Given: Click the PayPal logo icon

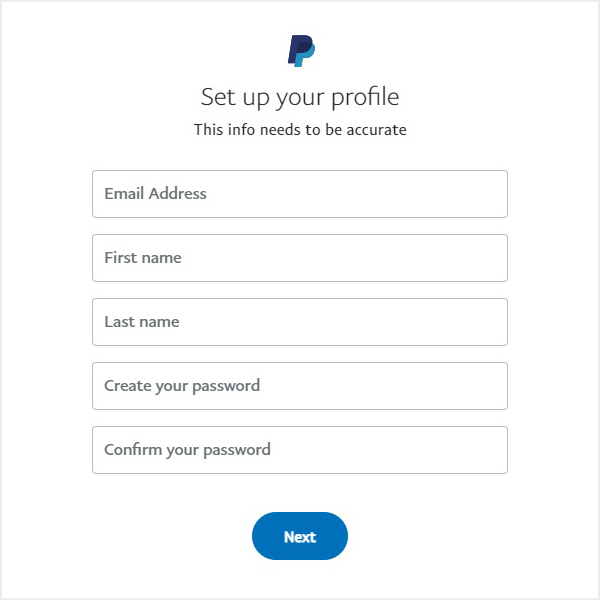Looking at the screenshot, I should coord(301,51).
